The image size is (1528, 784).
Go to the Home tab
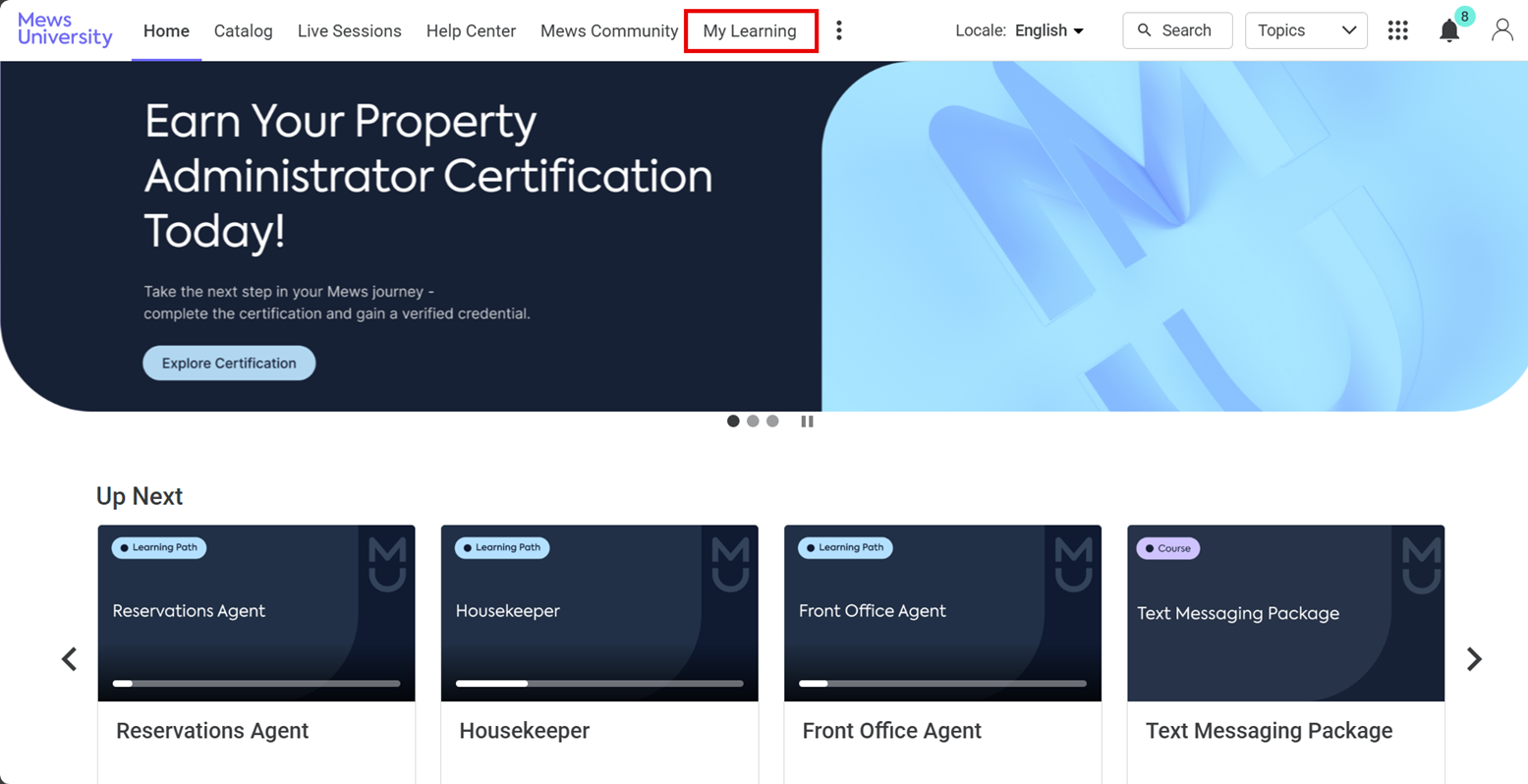point(166,31)
